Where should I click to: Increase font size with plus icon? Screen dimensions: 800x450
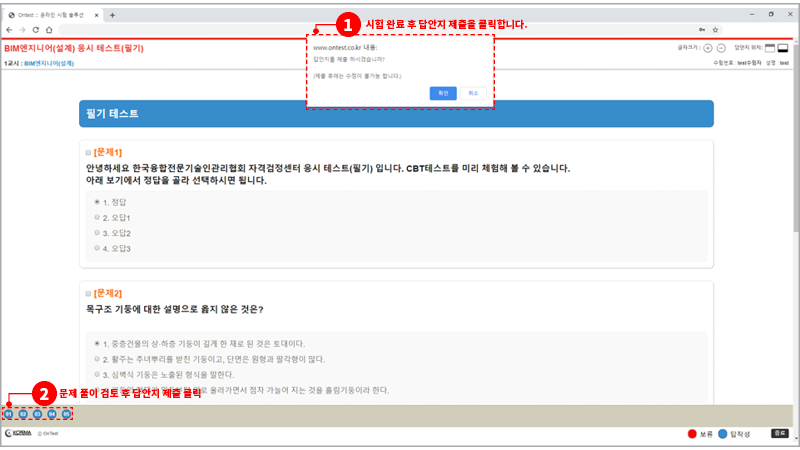708,48
